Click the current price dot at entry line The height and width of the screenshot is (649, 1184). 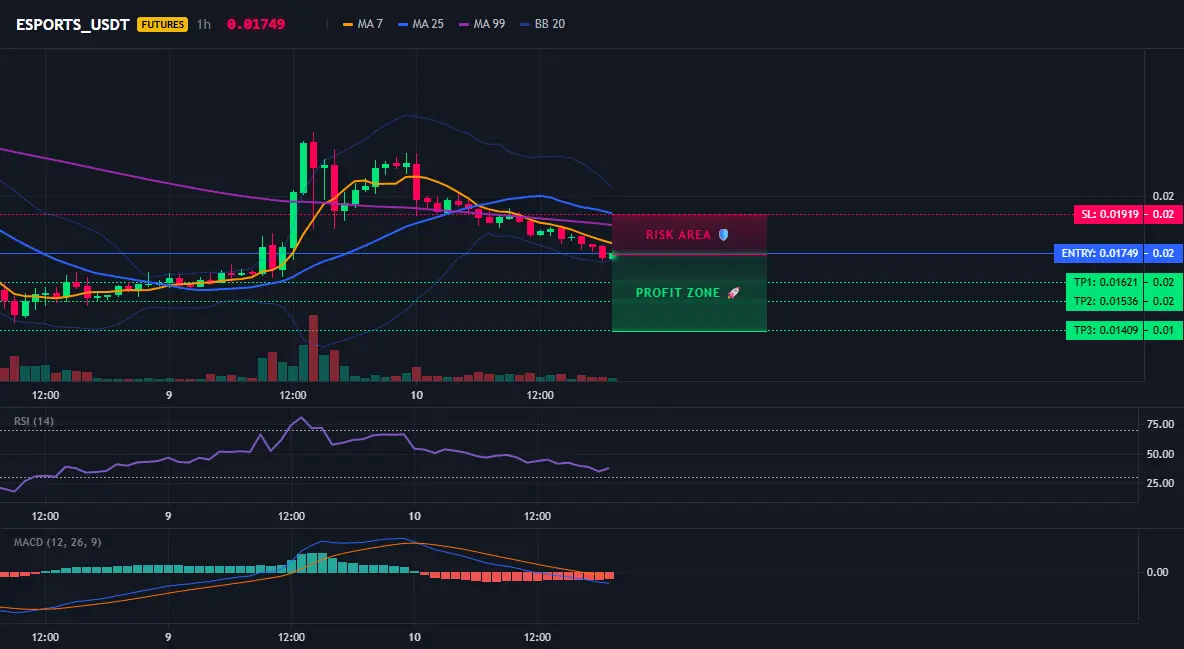612,257
